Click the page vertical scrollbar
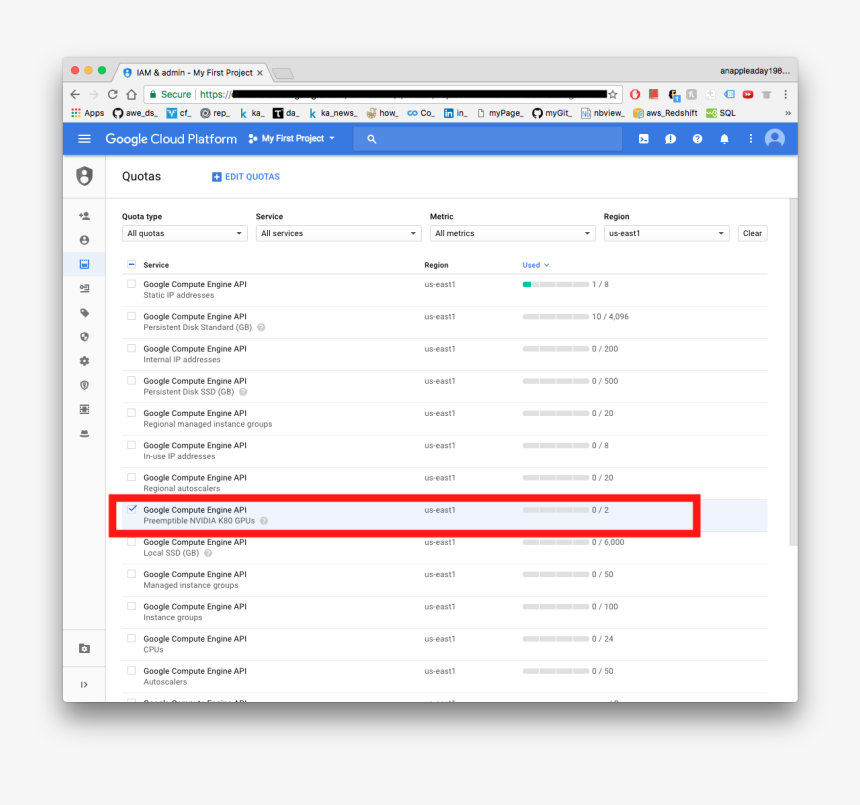Viewport: 860px width, 805px height. [793, 372]
